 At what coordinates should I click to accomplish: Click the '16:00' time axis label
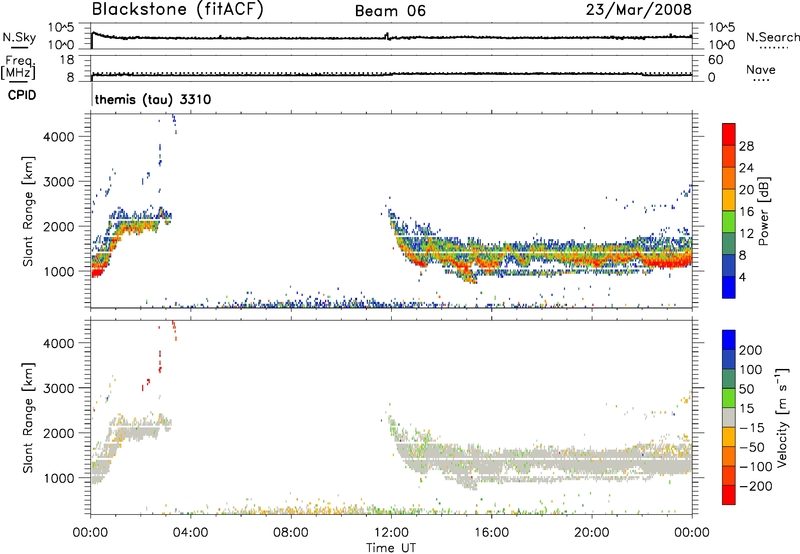[491, 533]
